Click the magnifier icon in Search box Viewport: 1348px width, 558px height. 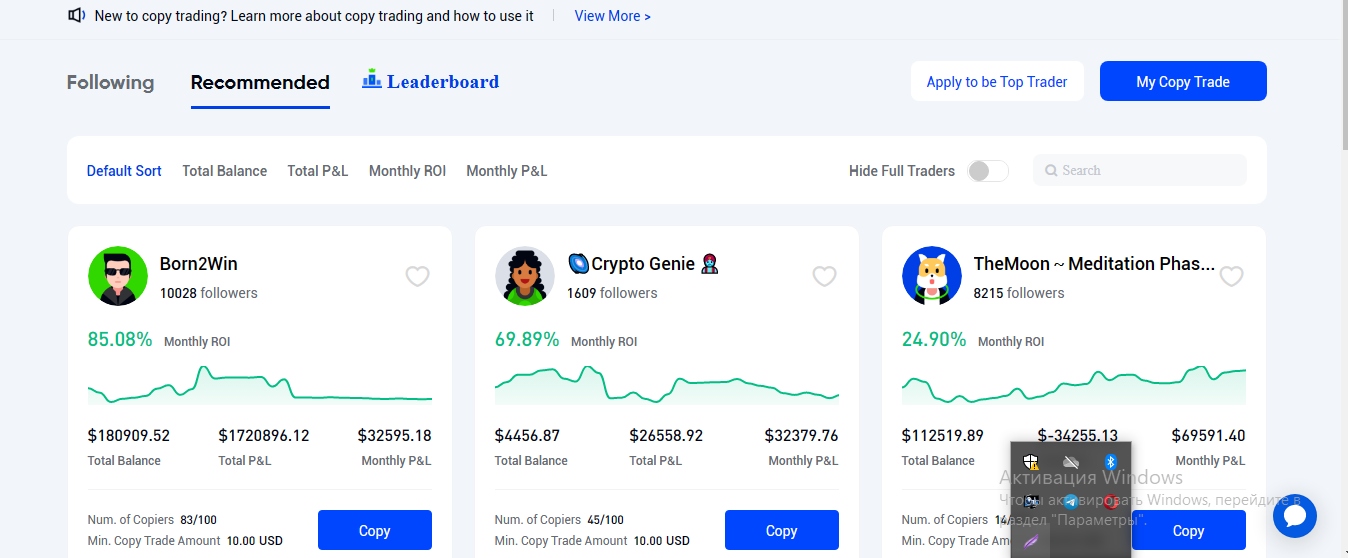pos(1051,171)
